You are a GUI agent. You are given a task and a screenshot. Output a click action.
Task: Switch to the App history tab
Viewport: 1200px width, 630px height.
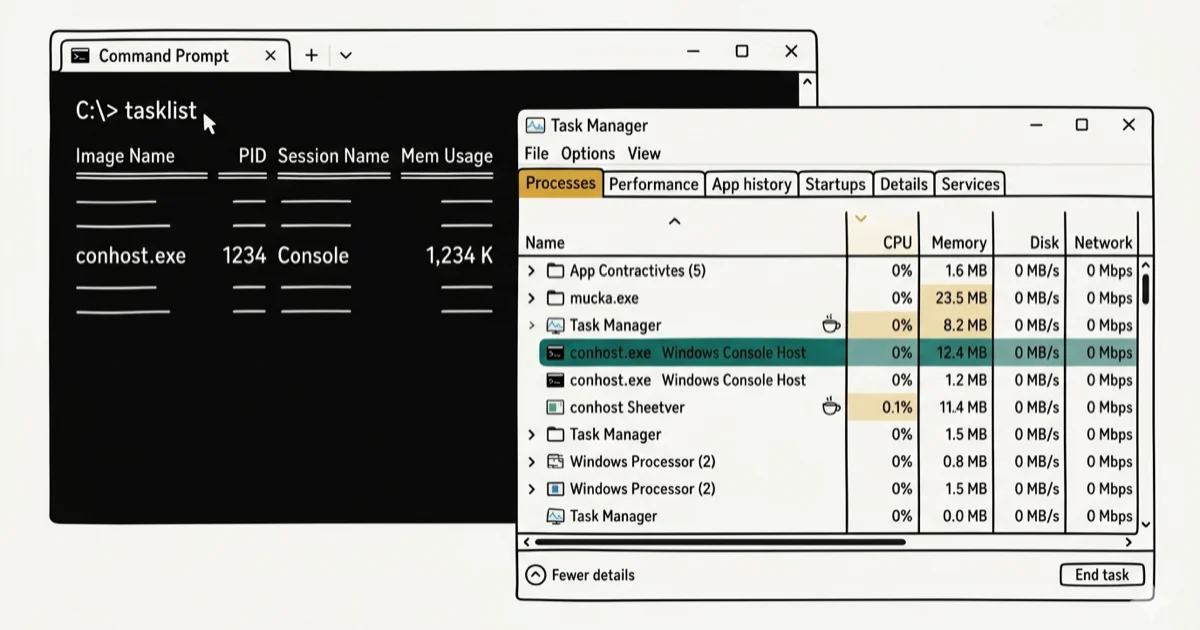(x=752, y=184)
